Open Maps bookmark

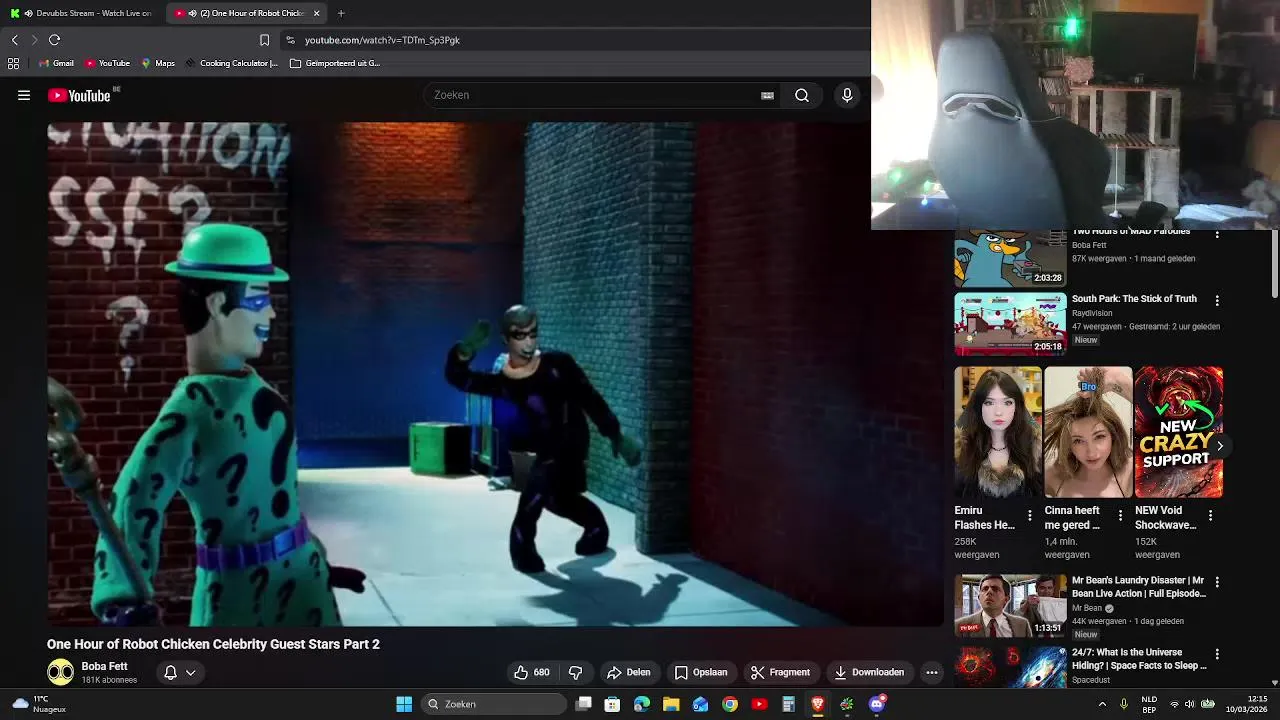click(158, 63)
